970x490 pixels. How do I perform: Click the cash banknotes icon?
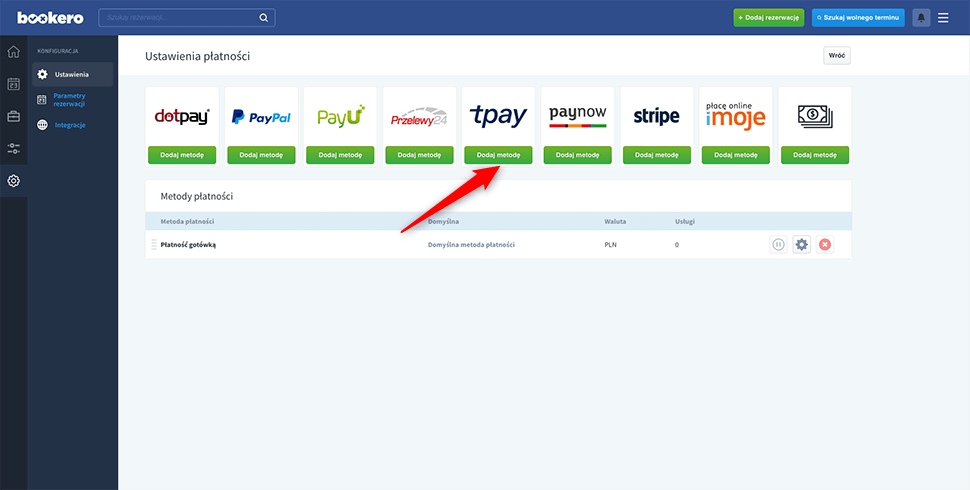tap(815, 116)
